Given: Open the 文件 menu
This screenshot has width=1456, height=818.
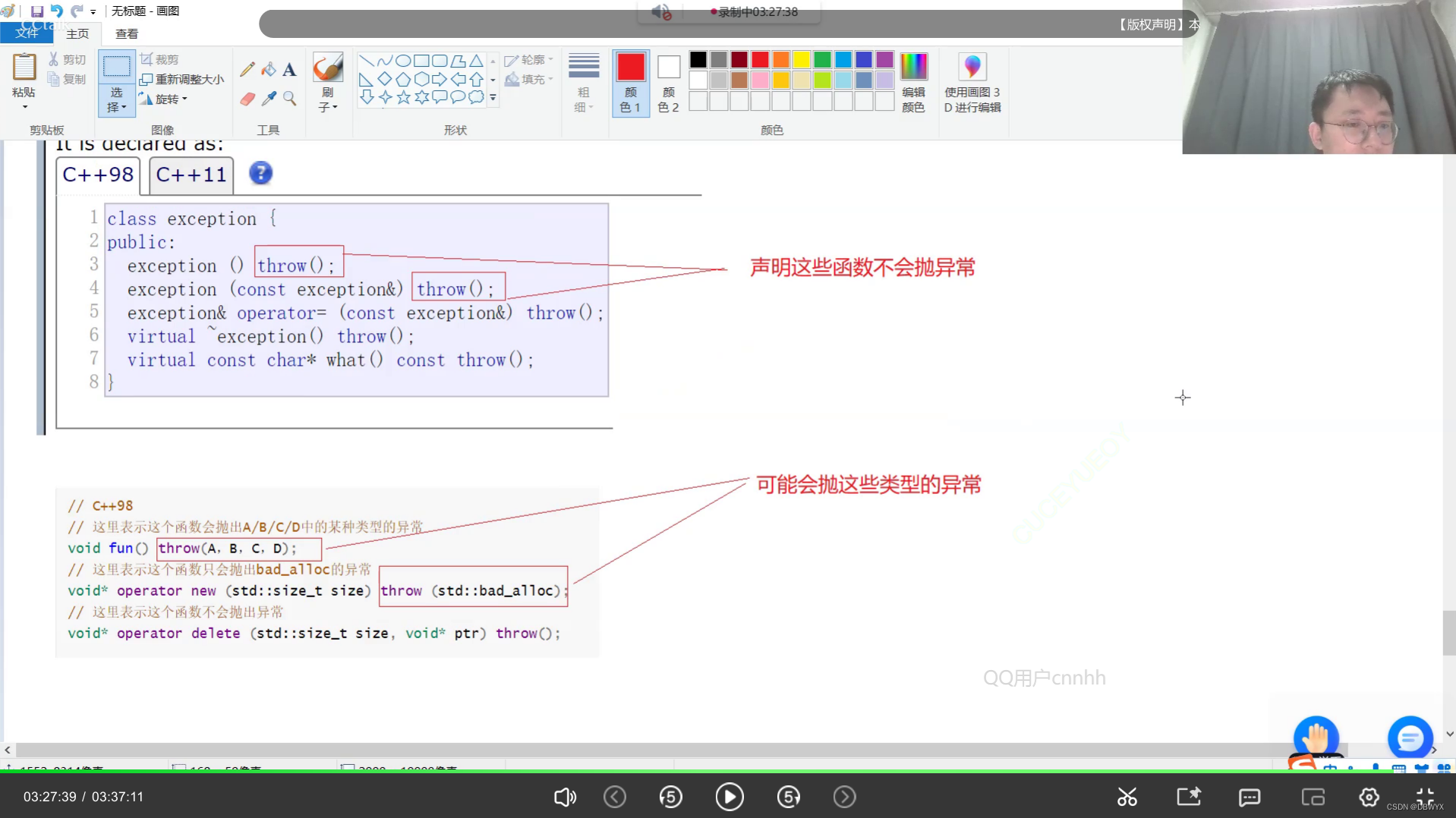Looking at the screenshot, I should [x=27, y=33].
